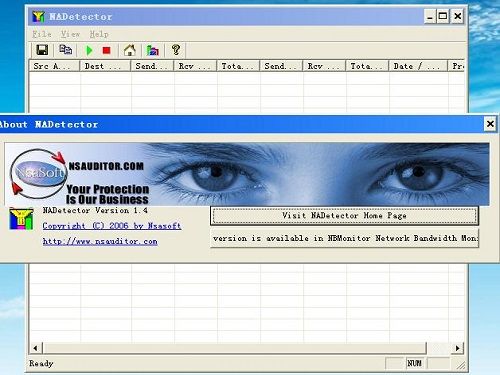Open the Help menu
500x375 pixels.
[99, 34]
